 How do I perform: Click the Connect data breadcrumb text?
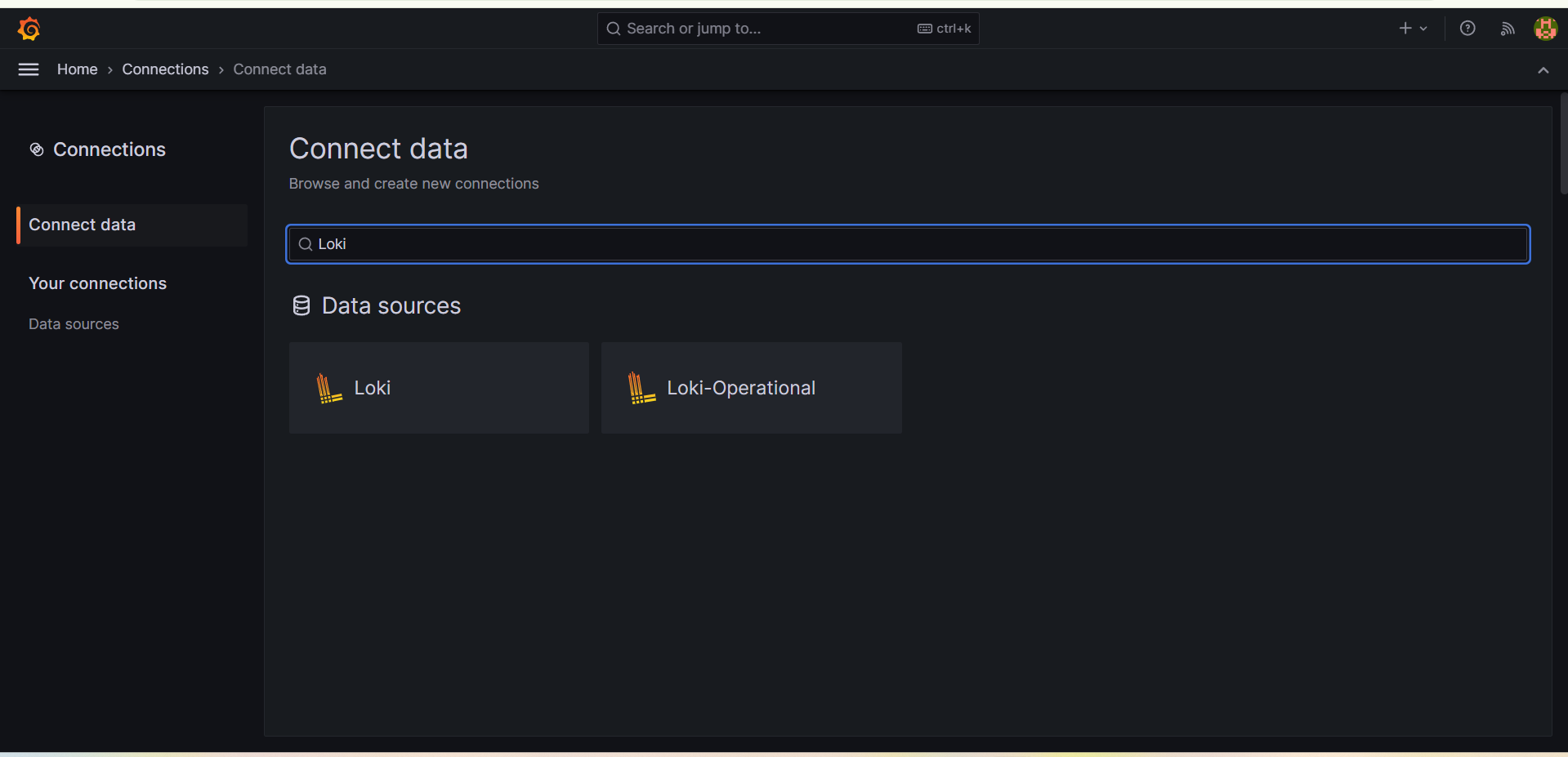point(279,69)
